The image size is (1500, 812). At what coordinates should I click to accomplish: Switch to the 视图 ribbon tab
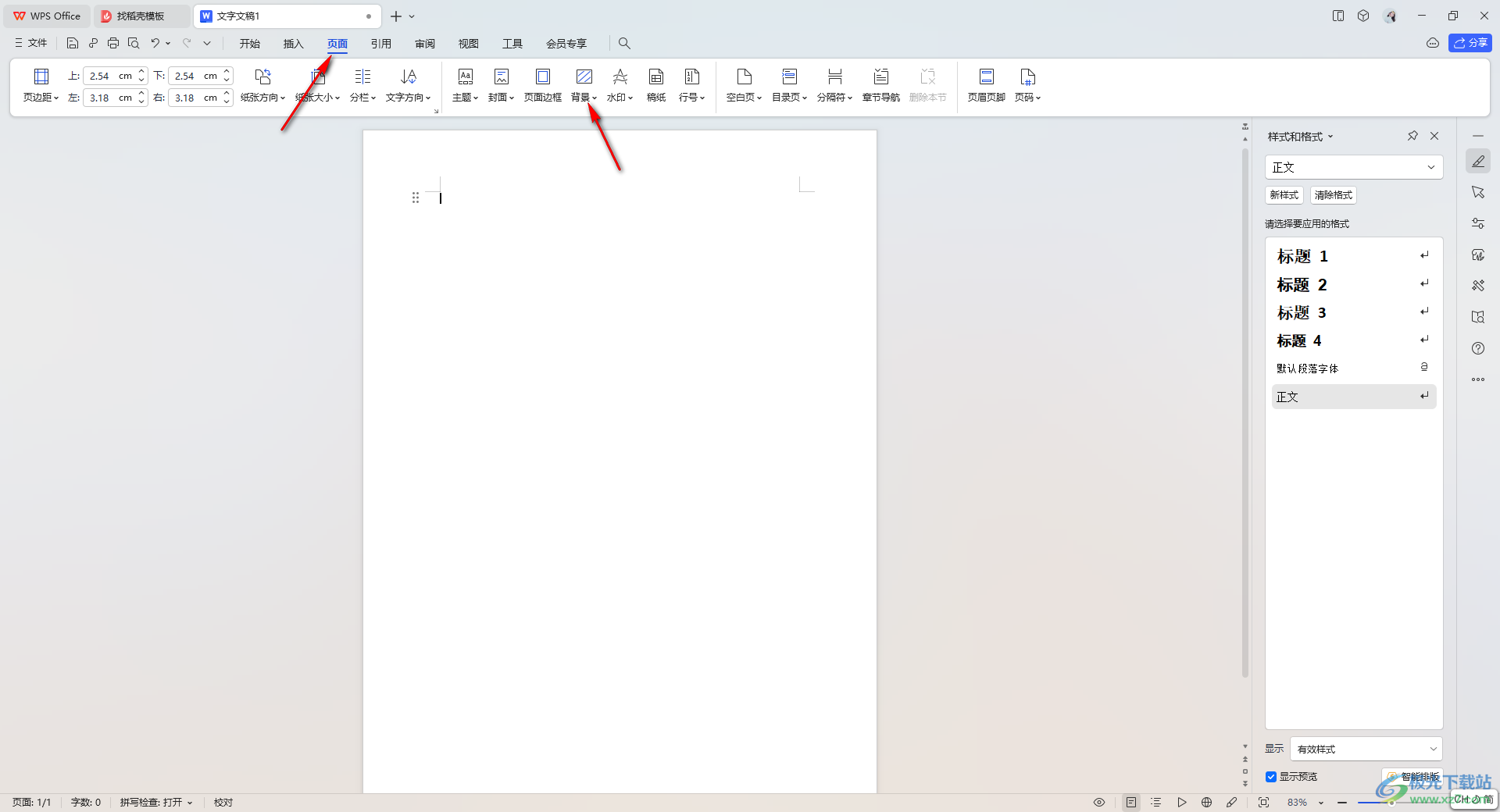469,43
